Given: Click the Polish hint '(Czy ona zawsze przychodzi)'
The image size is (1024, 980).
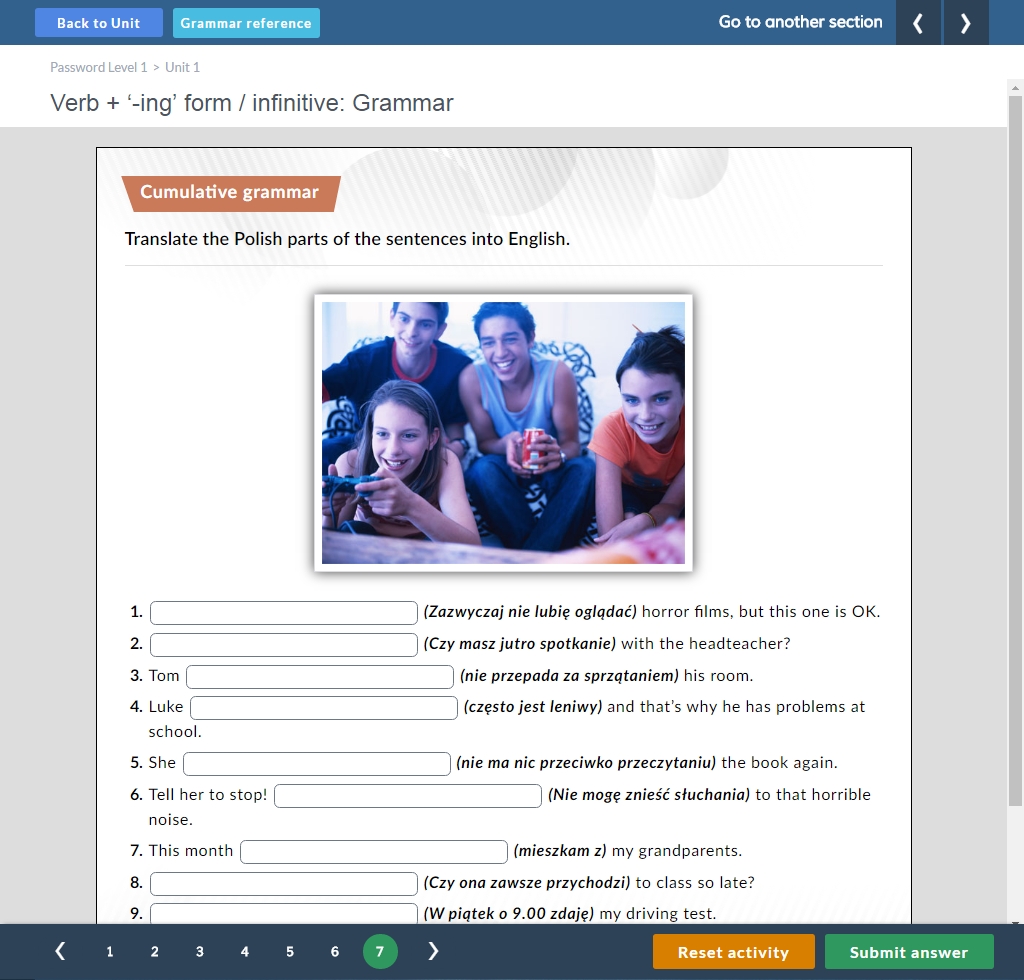Looking at the screenshot, I should pos(527,883).
